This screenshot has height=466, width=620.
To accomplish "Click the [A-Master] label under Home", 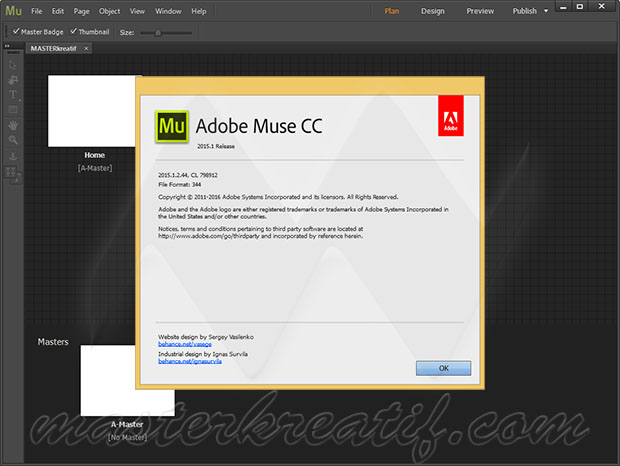I will pos(95,168).
